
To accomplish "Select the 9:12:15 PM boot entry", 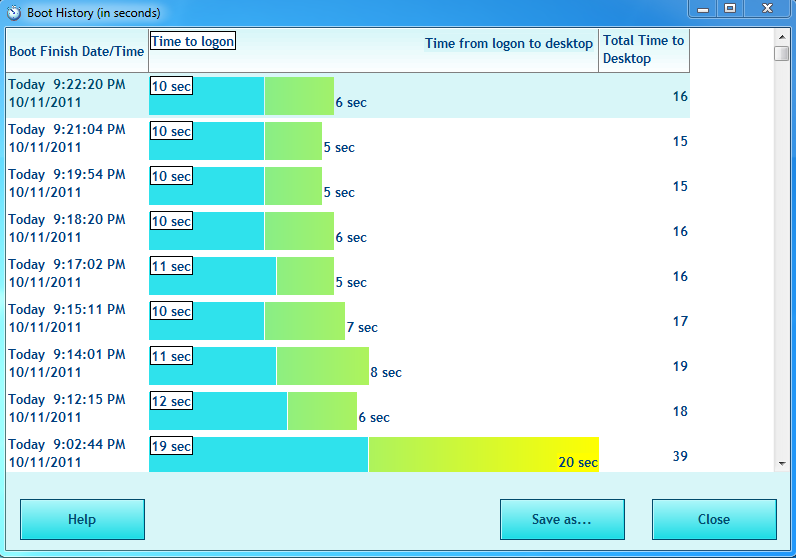I will pyautogui.click(x=348, y=411).
